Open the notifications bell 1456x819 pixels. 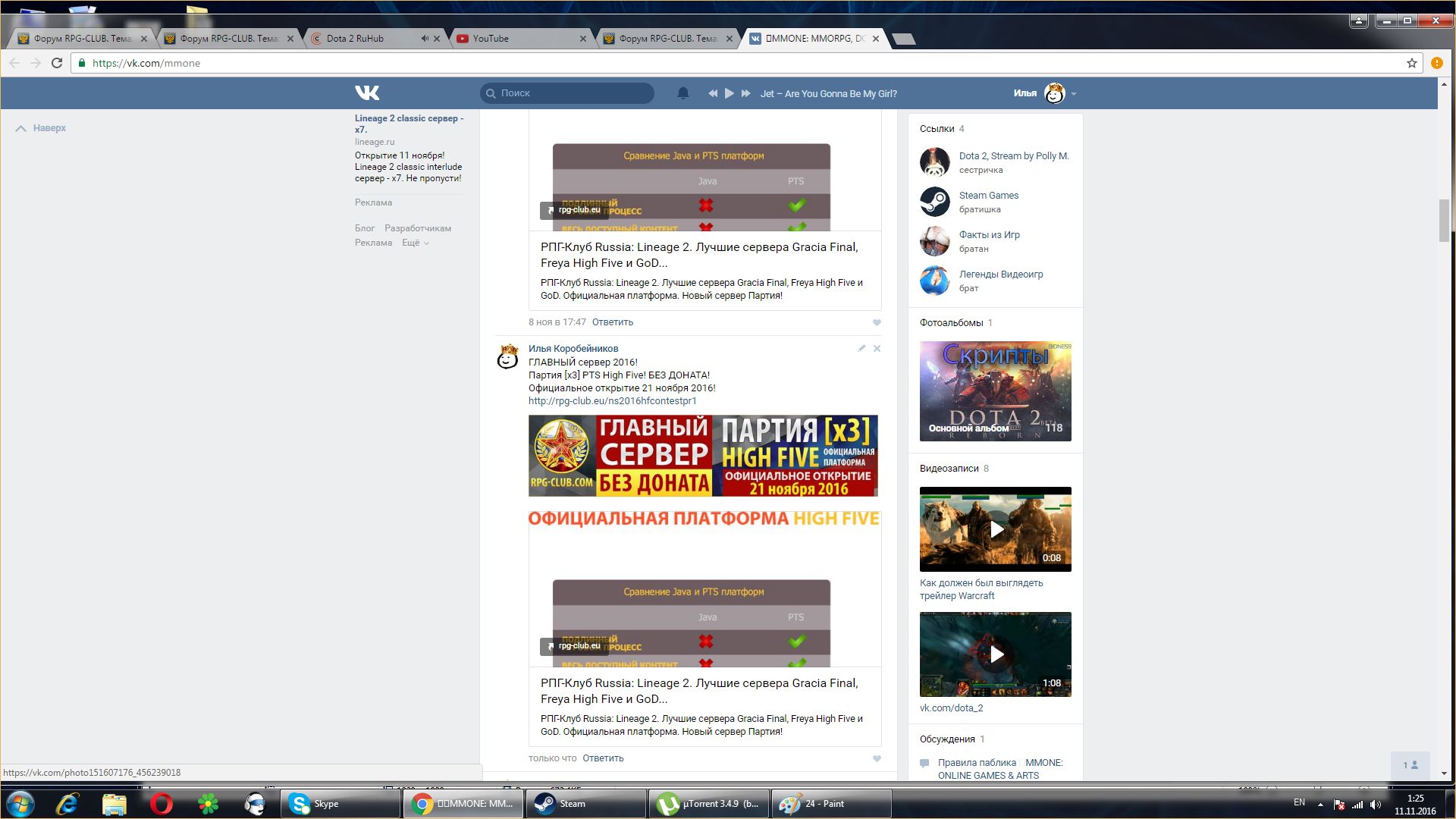(682, 93)
